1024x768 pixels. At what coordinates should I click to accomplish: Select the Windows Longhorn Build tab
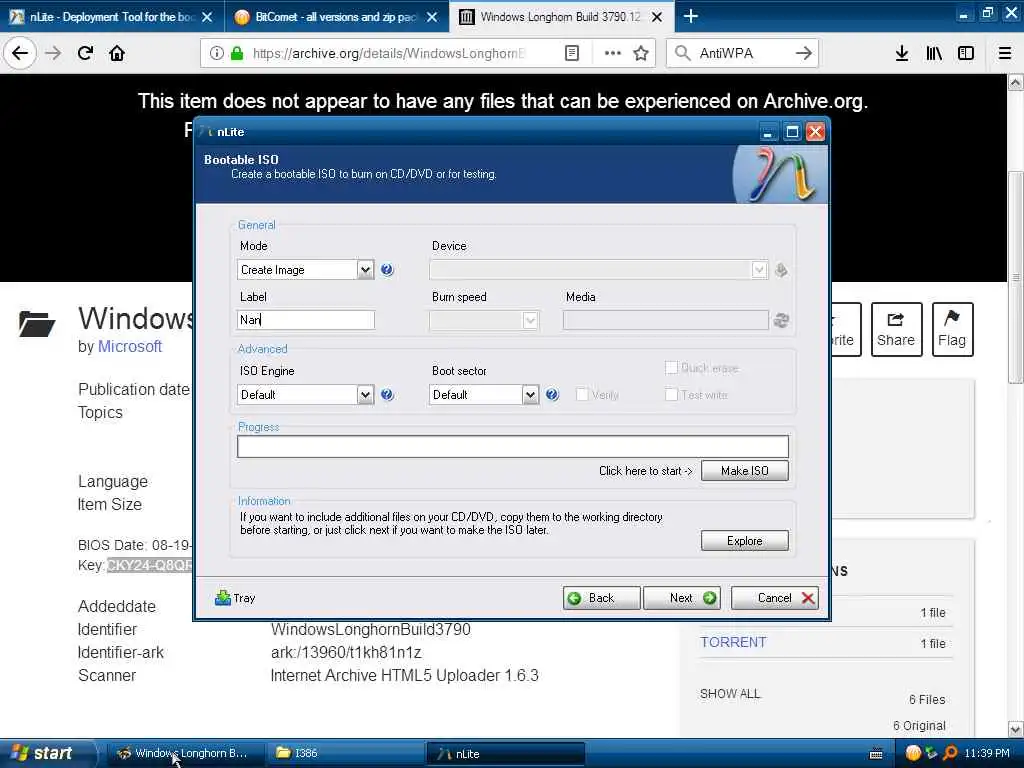pos(560,17)
